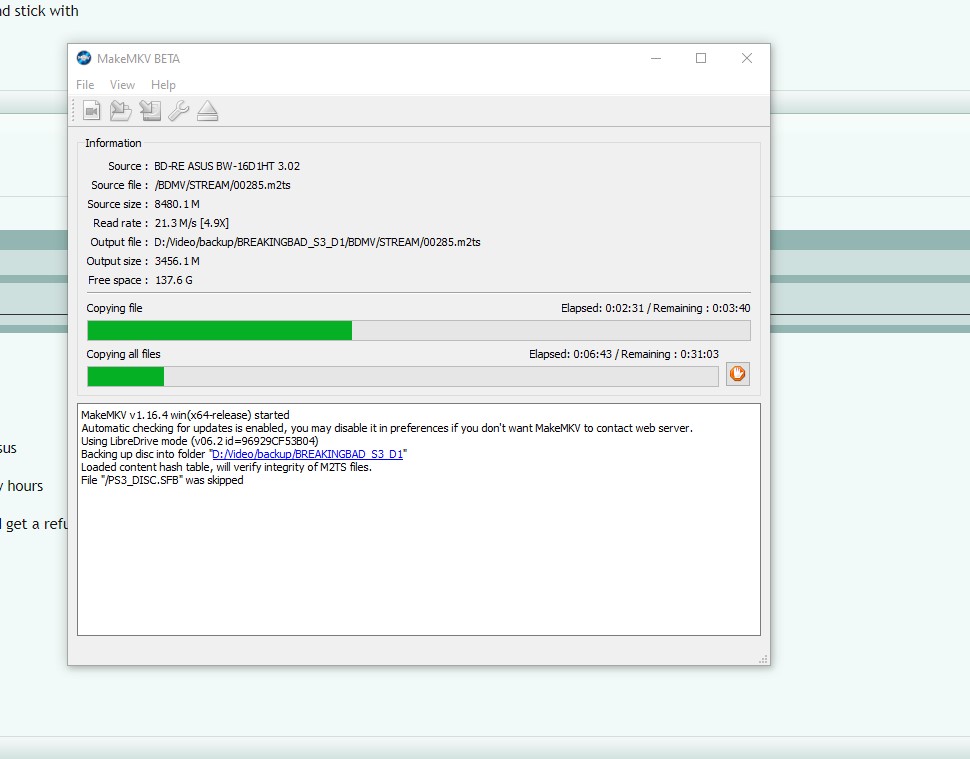Click the MakeMKV title bar app icon

point(84,58)
